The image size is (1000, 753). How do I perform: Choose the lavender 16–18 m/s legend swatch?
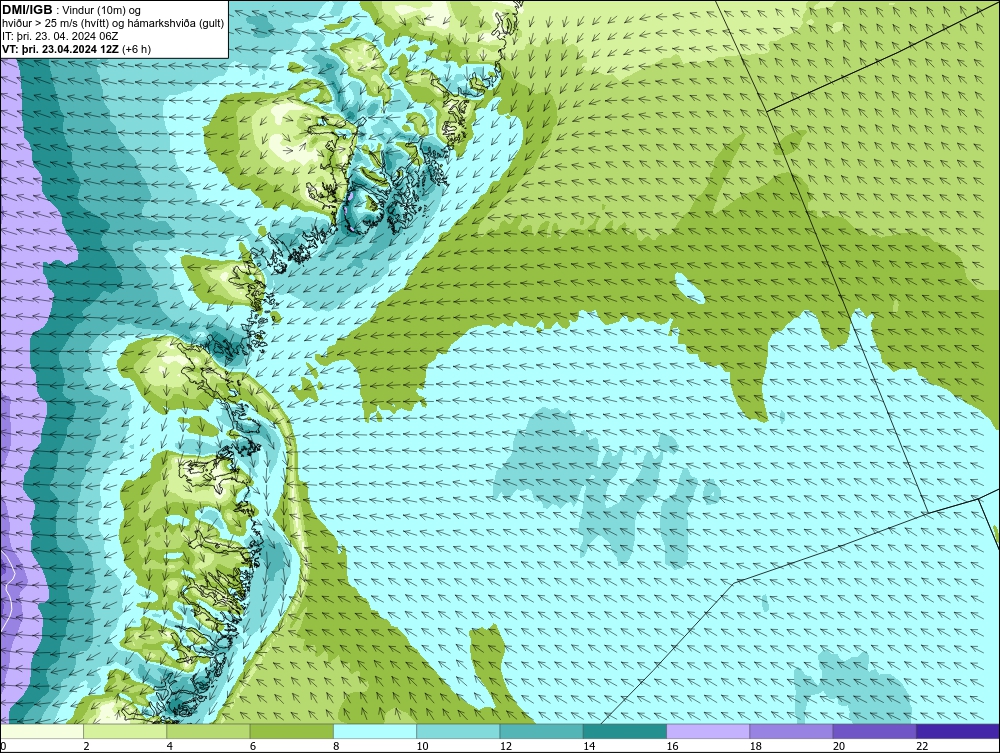(708, 731)
